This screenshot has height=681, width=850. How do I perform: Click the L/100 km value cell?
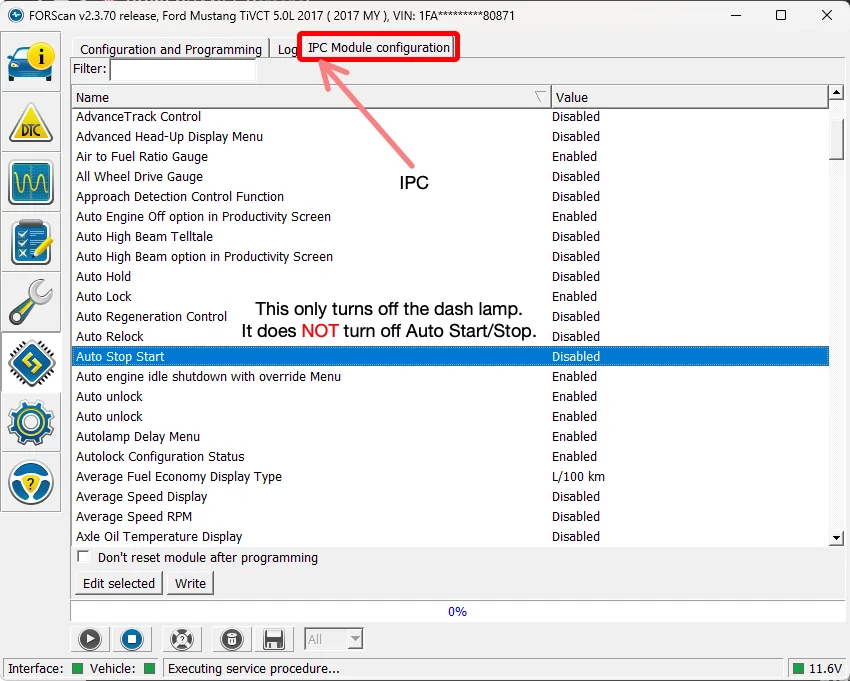coord(578,477)
